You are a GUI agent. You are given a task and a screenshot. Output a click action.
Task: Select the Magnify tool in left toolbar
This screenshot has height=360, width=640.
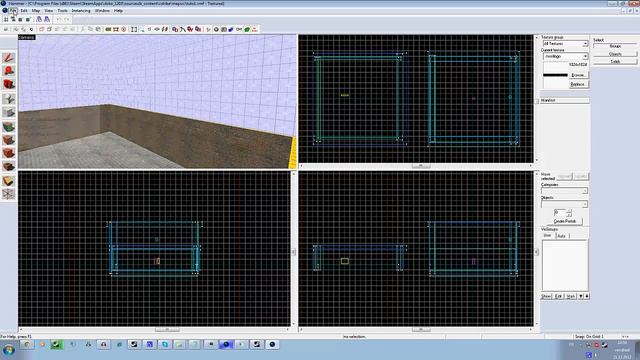[9, 71]
